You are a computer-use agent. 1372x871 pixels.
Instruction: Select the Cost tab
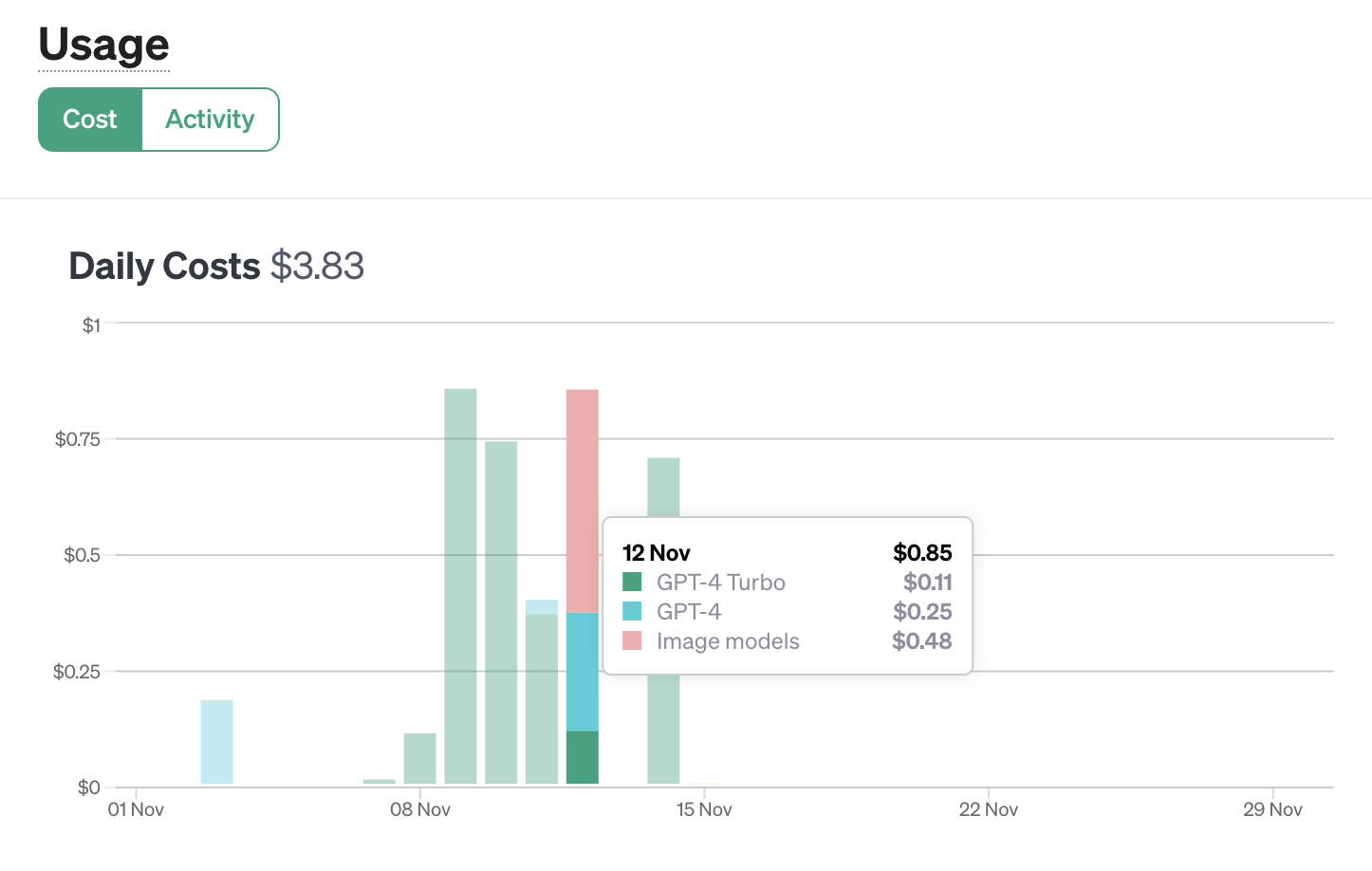click(90, 120)
